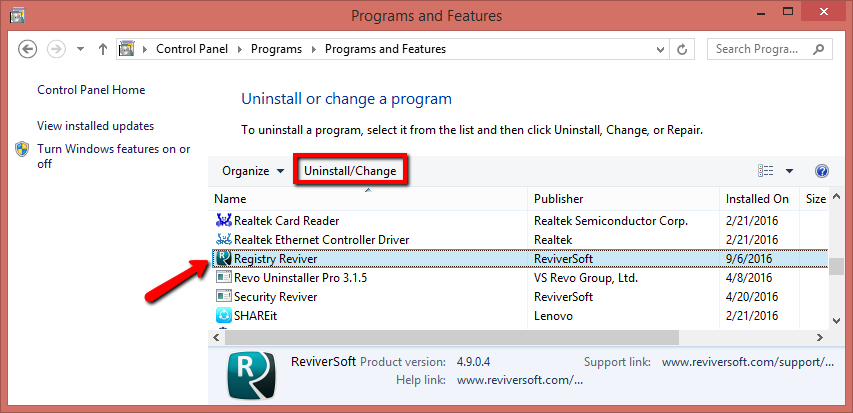This screenshot has height=413, width=853.
Task: Click the vertical scrollbar thumb
Action: [x=836, y=265]
